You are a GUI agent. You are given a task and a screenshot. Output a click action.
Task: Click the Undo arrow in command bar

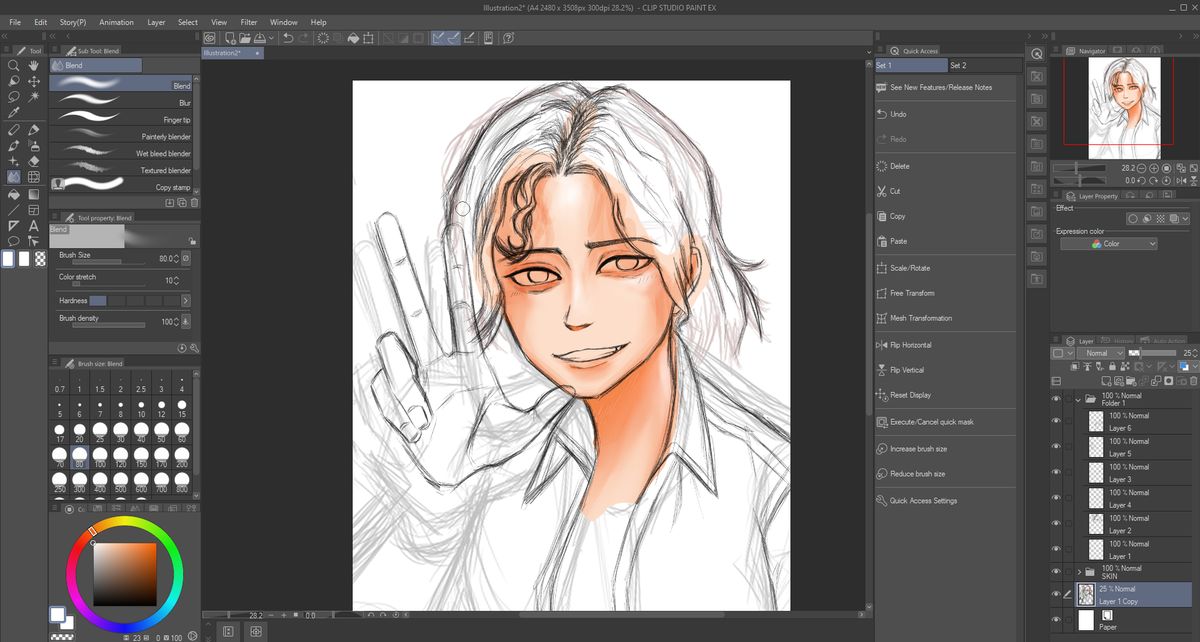point(288,38)
